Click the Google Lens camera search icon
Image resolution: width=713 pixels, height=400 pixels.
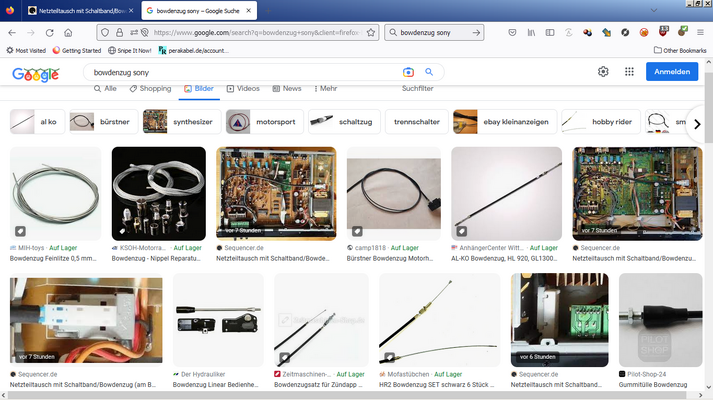click(408, 72)
